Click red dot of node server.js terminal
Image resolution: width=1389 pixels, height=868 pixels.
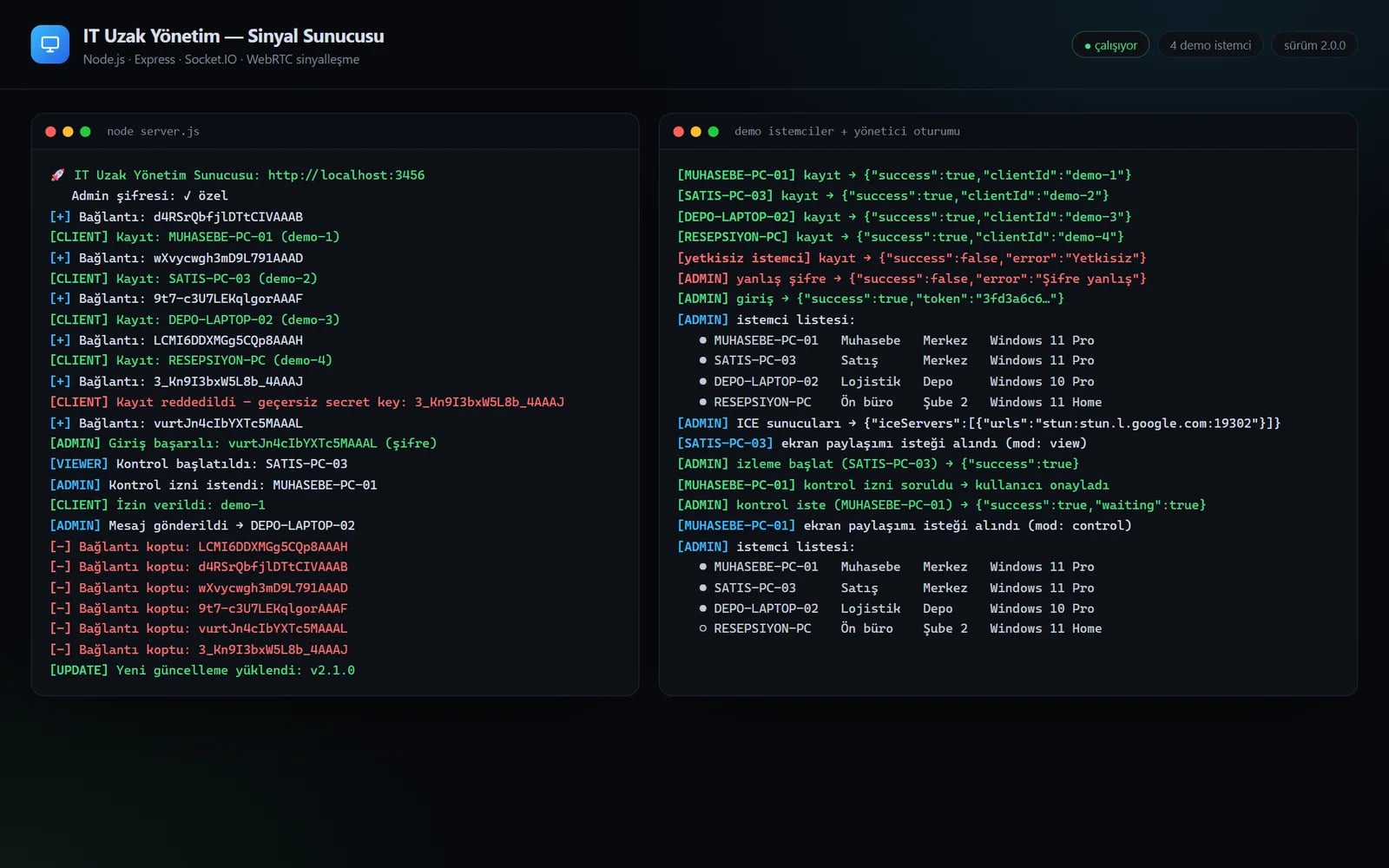[x=50, y=132]
